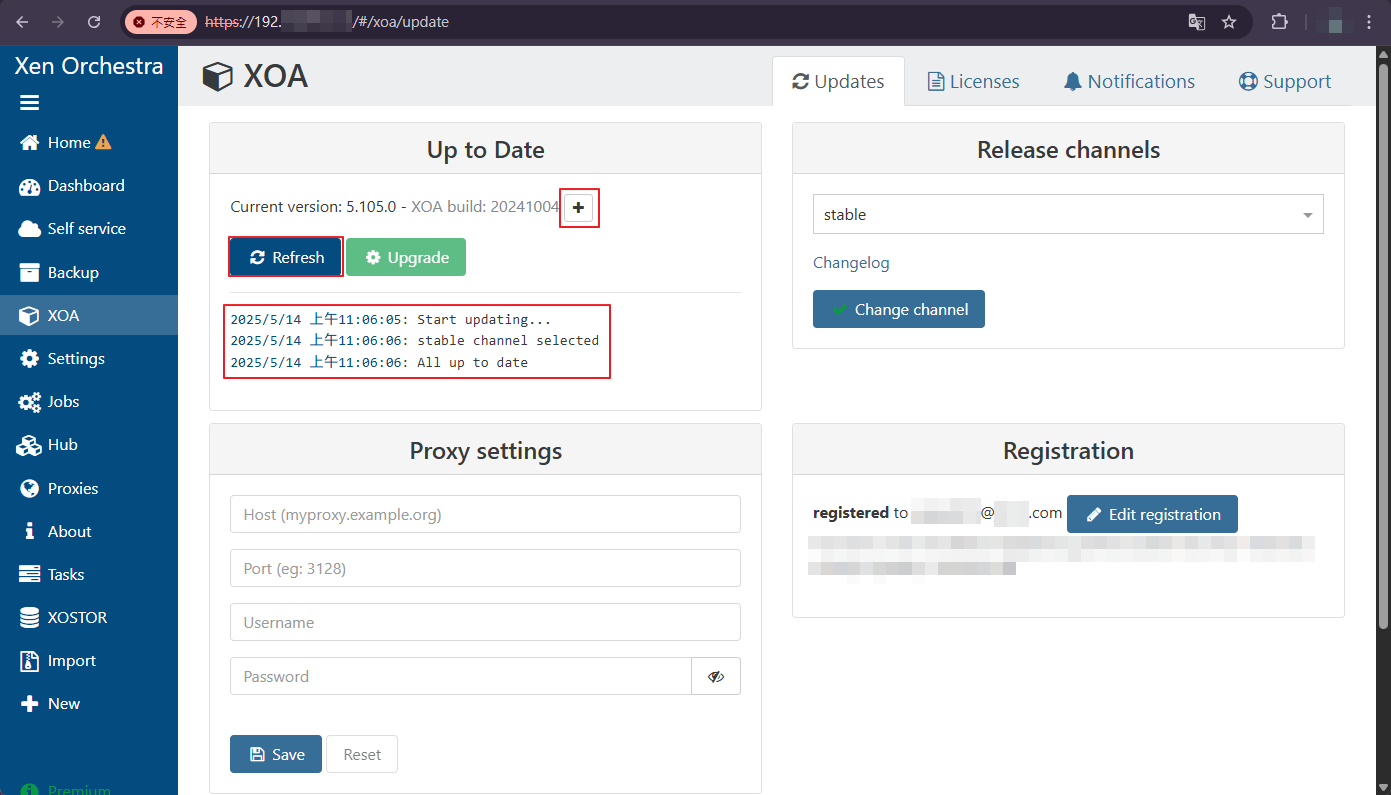Open the Notifications tab
Screen dimensions: 1391x795
click(1129, 81)
